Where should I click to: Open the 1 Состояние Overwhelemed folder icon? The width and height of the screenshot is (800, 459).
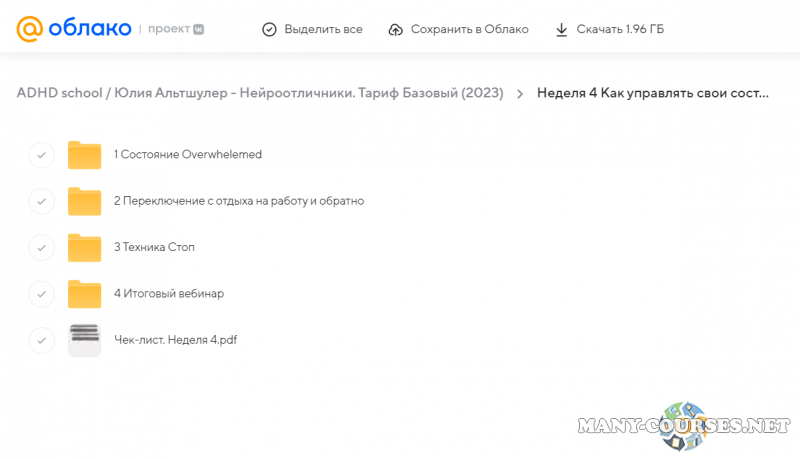point(85,155)
